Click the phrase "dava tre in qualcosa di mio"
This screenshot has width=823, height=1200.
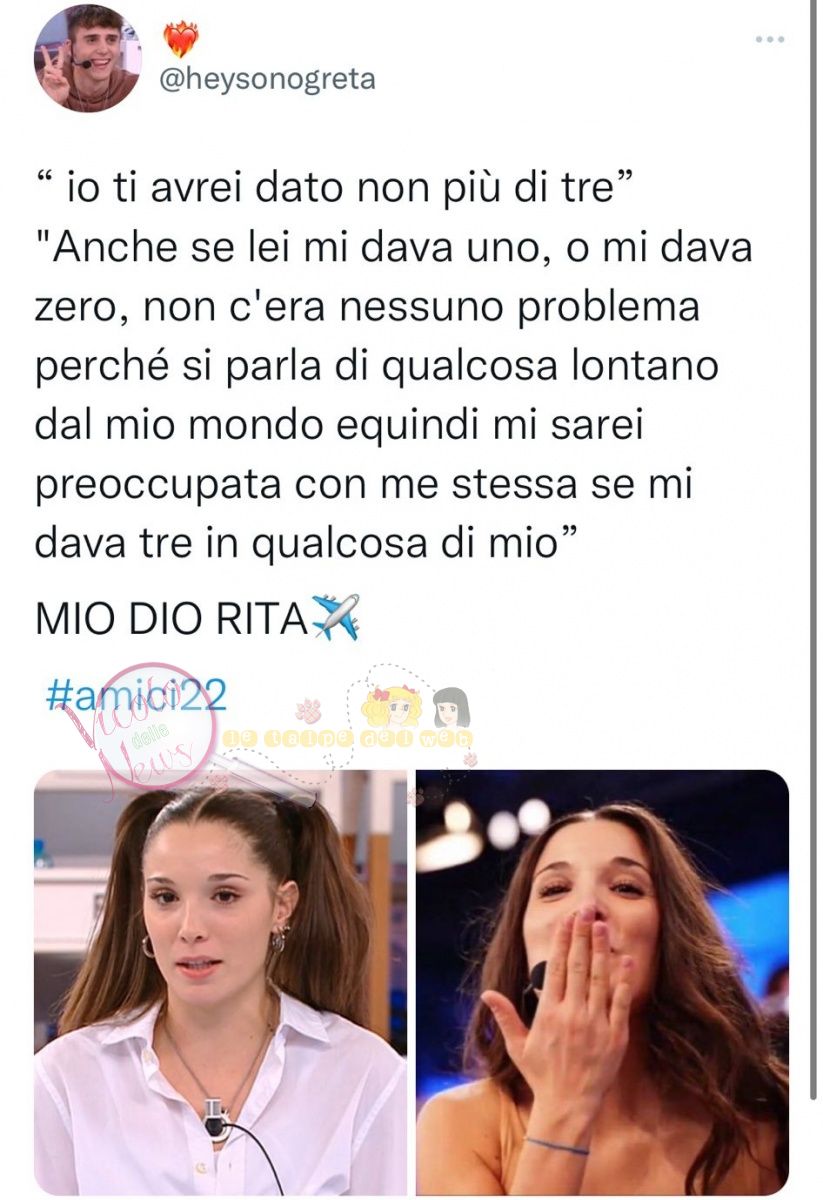(x=305, y=545)
